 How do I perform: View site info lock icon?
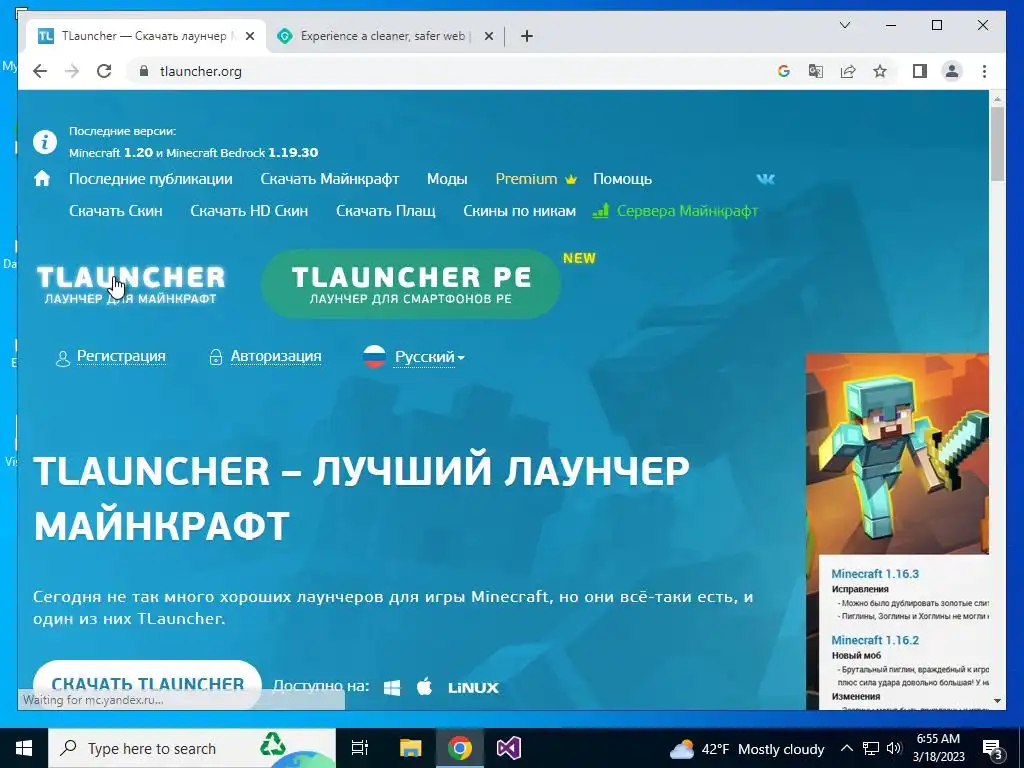point(144,71)
